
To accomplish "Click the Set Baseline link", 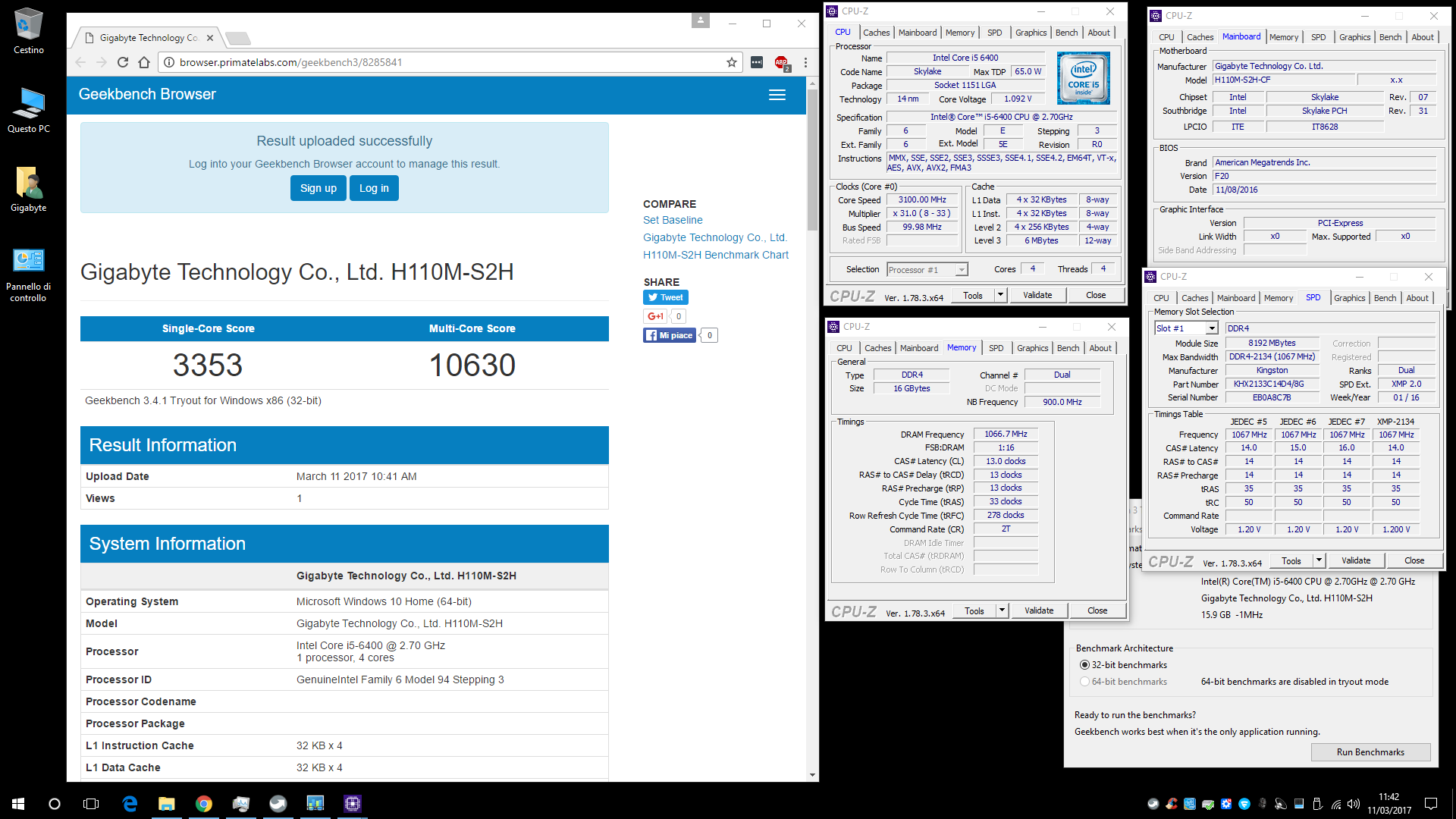I will [x=673, y=220].
